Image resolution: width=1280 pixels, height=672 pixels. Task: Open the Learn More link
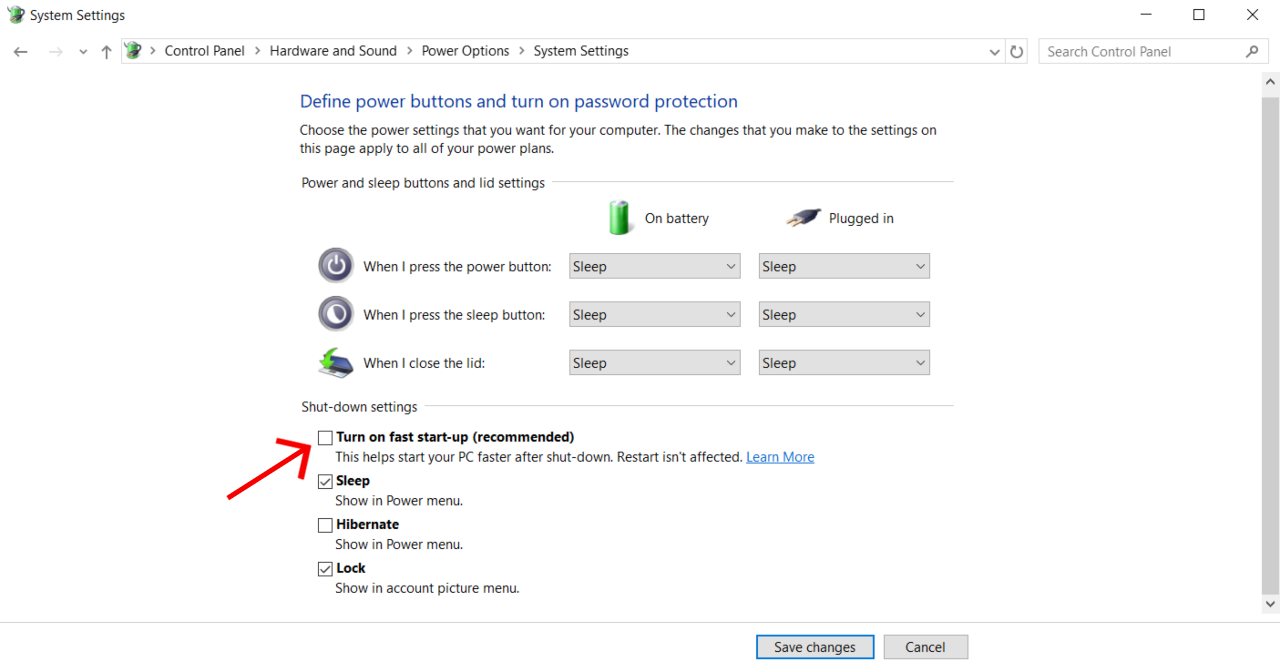click(x=780, y=457)
